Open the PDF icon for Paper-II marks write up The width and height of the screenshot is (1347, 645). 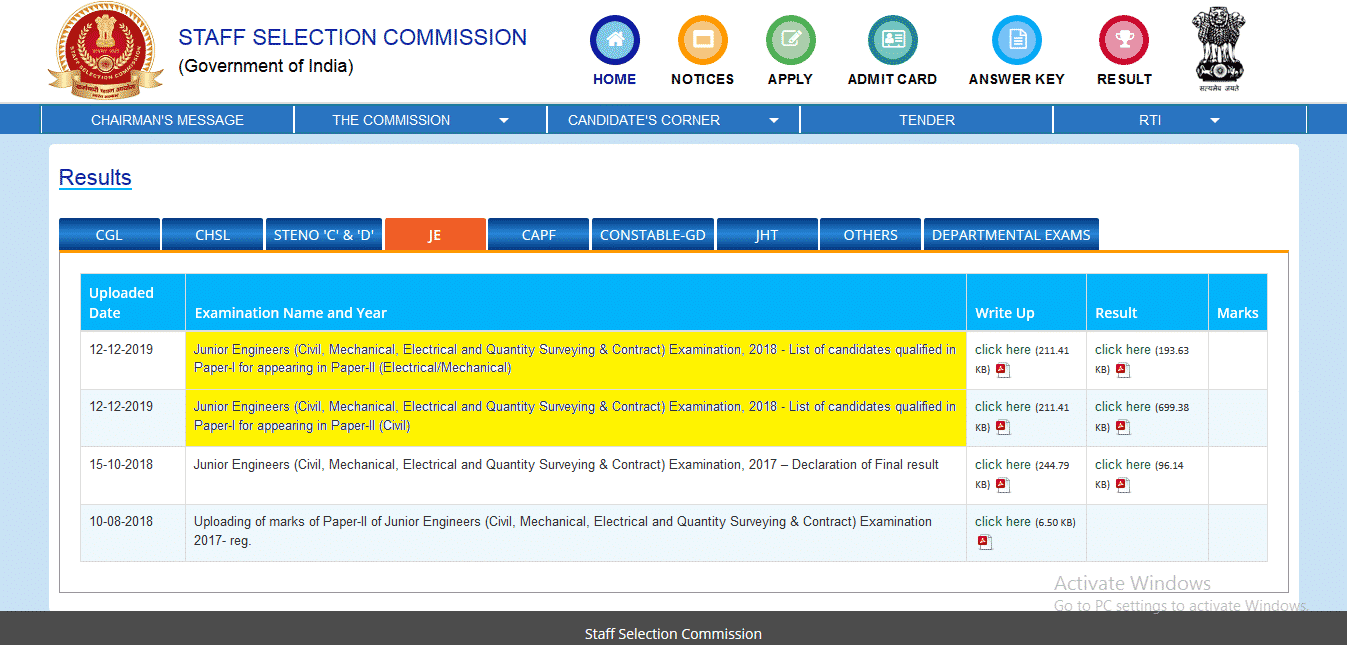click(x=985, y=541)
